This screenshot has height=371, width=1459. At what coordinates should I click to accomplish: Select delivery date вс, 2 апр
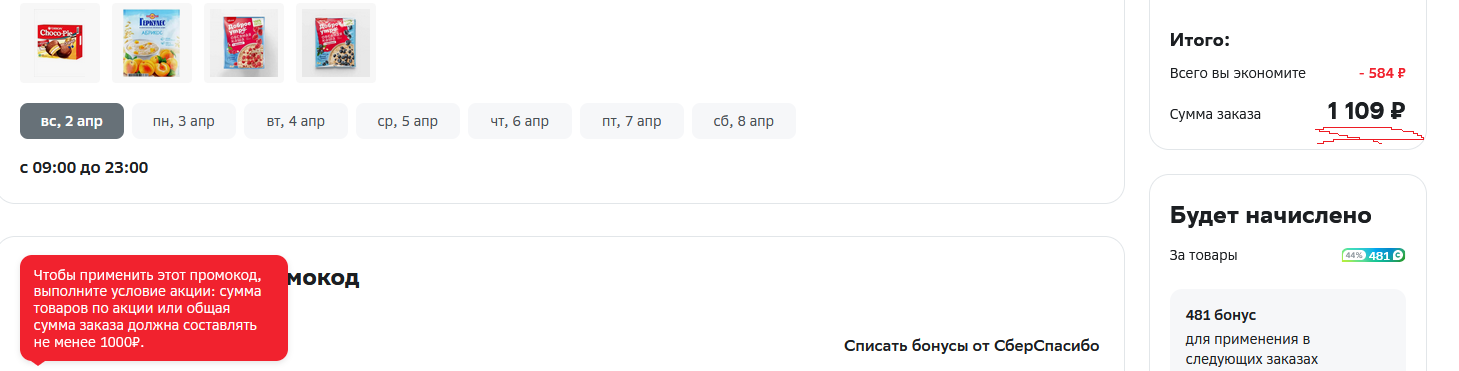(72, 121)
